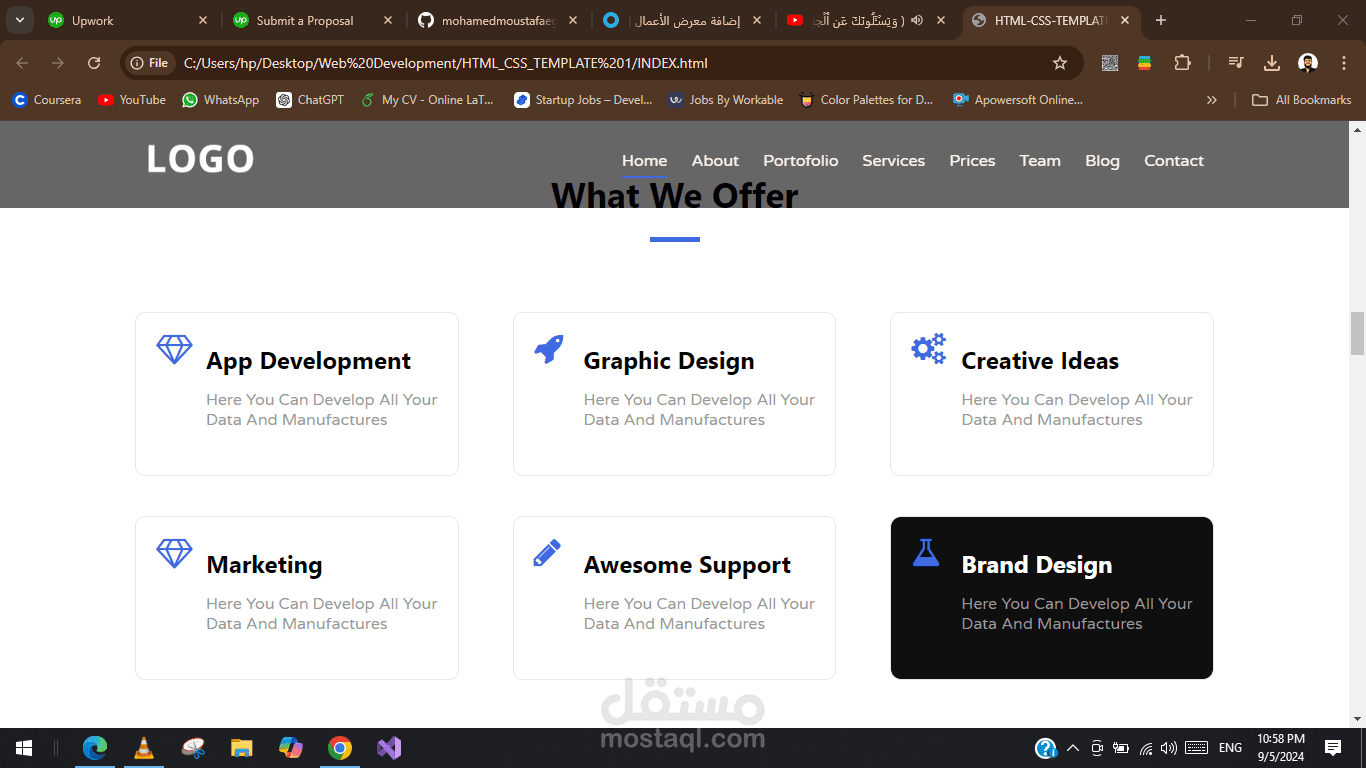Open the All Bookmarks folder
Image resolution: width=1366 pixels, height=768 pixels.
coord(1302,100)
